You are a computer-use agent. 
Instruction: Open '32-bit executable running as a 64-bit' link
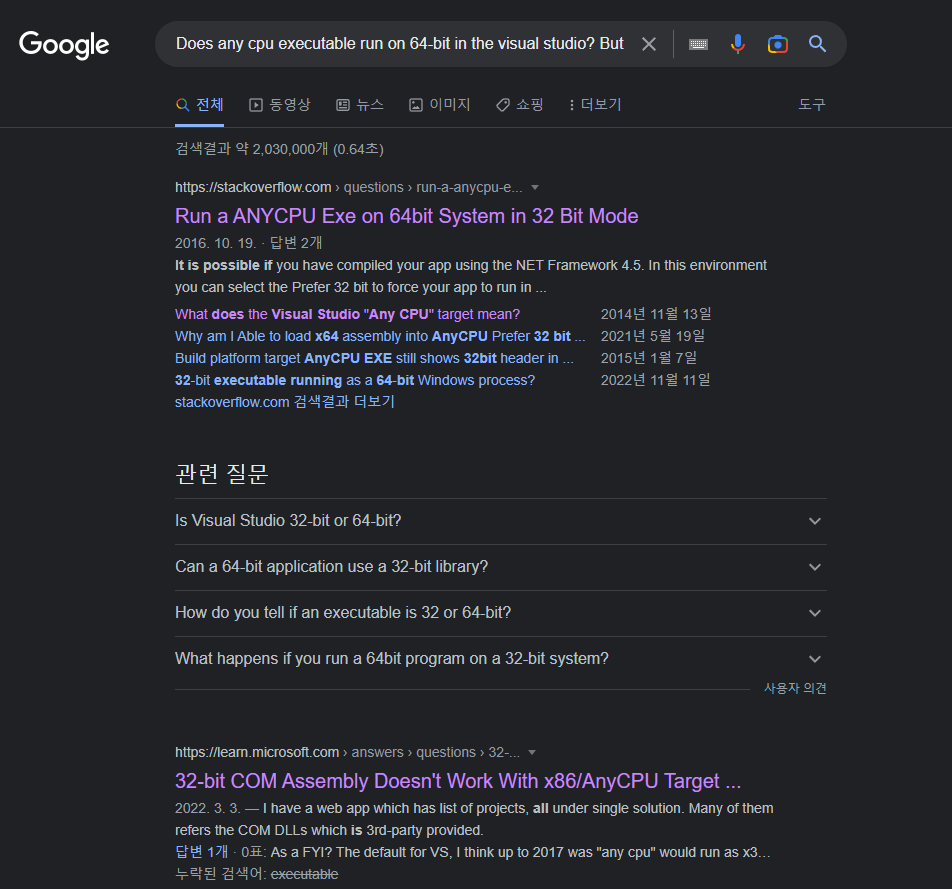click(x=355, y=380)
